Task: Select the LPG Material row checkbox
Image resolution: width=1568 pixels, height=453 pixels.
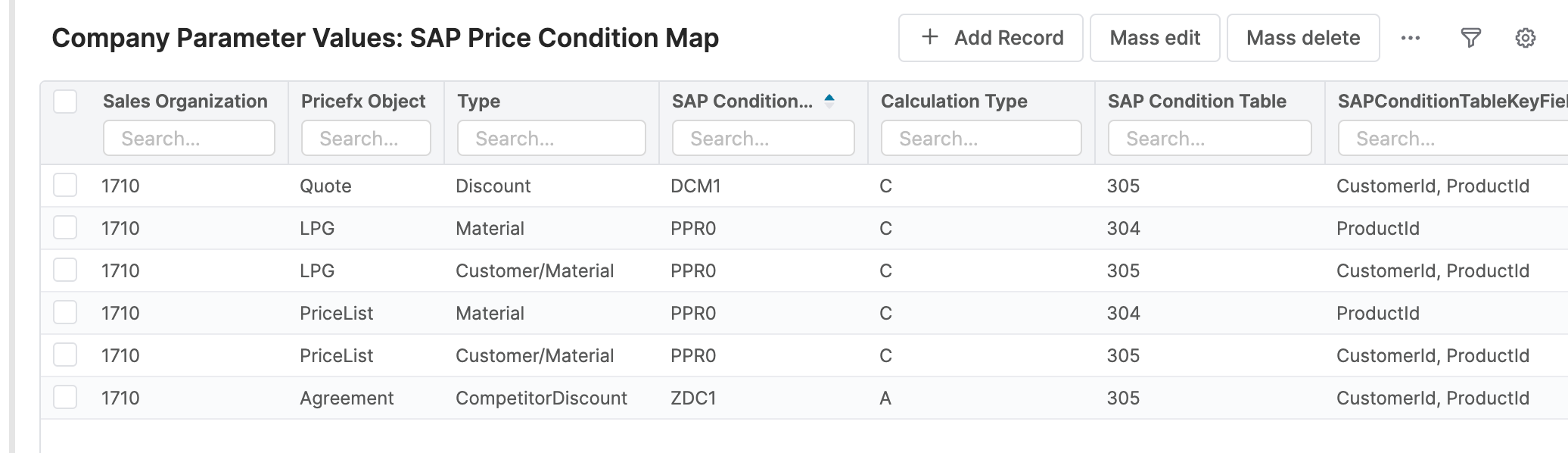Action: tap(65, 228)
